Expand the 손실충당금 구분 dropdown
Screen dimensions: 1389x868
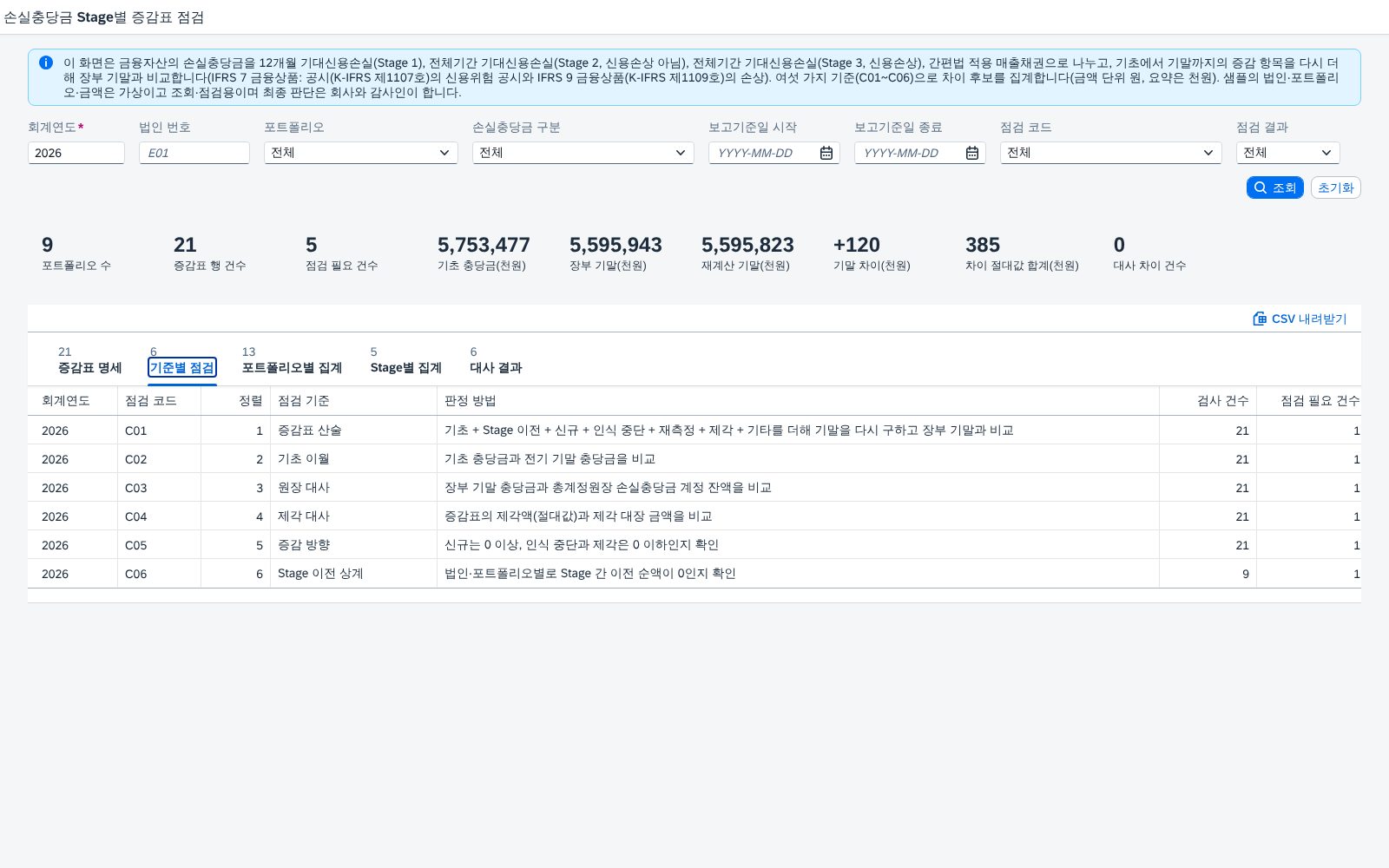[x=681, y=153]
